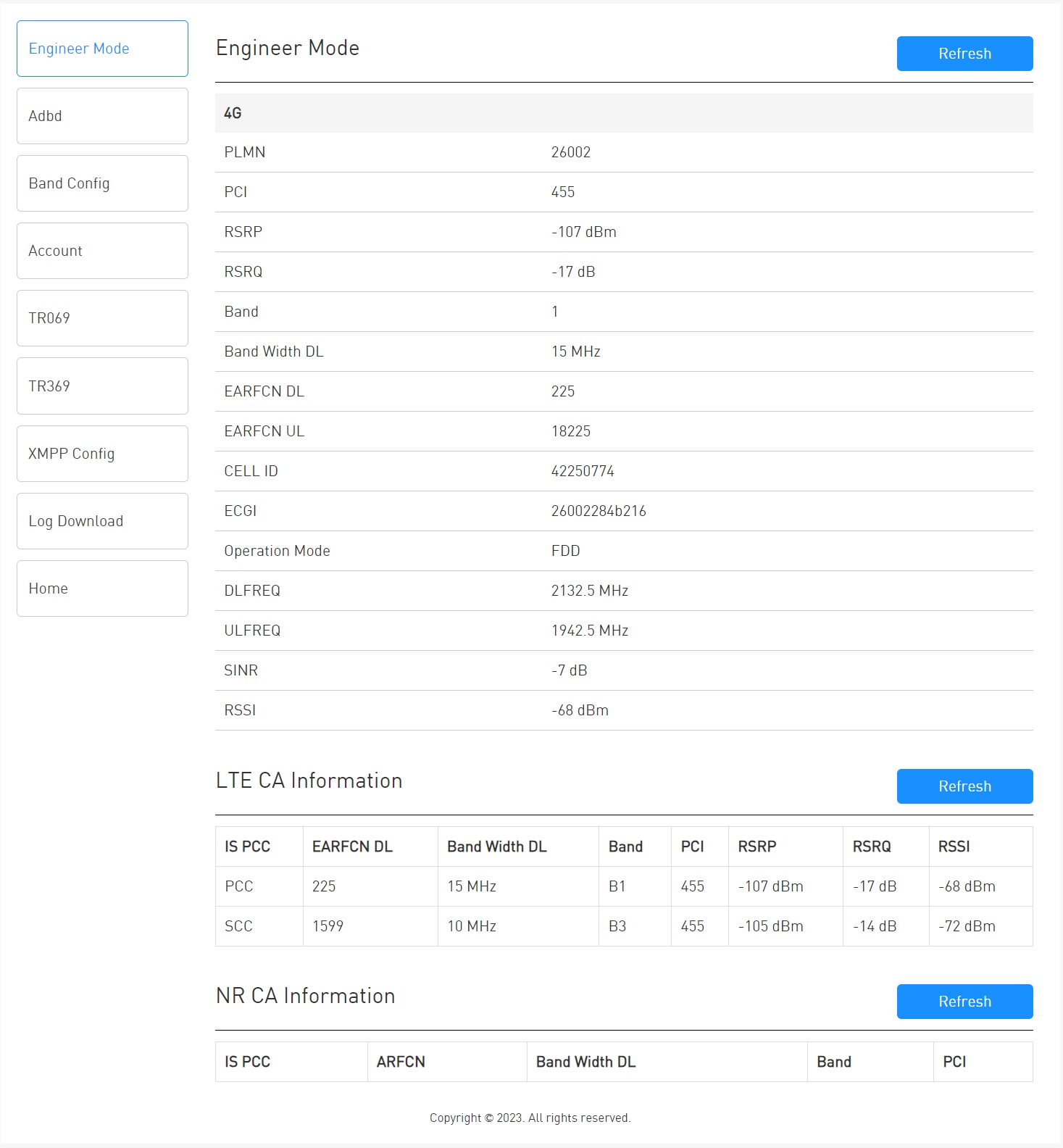Screen dimensions: 1063x1148
Task: Select the Account sidebar item
Action: [x=102, y=251]
